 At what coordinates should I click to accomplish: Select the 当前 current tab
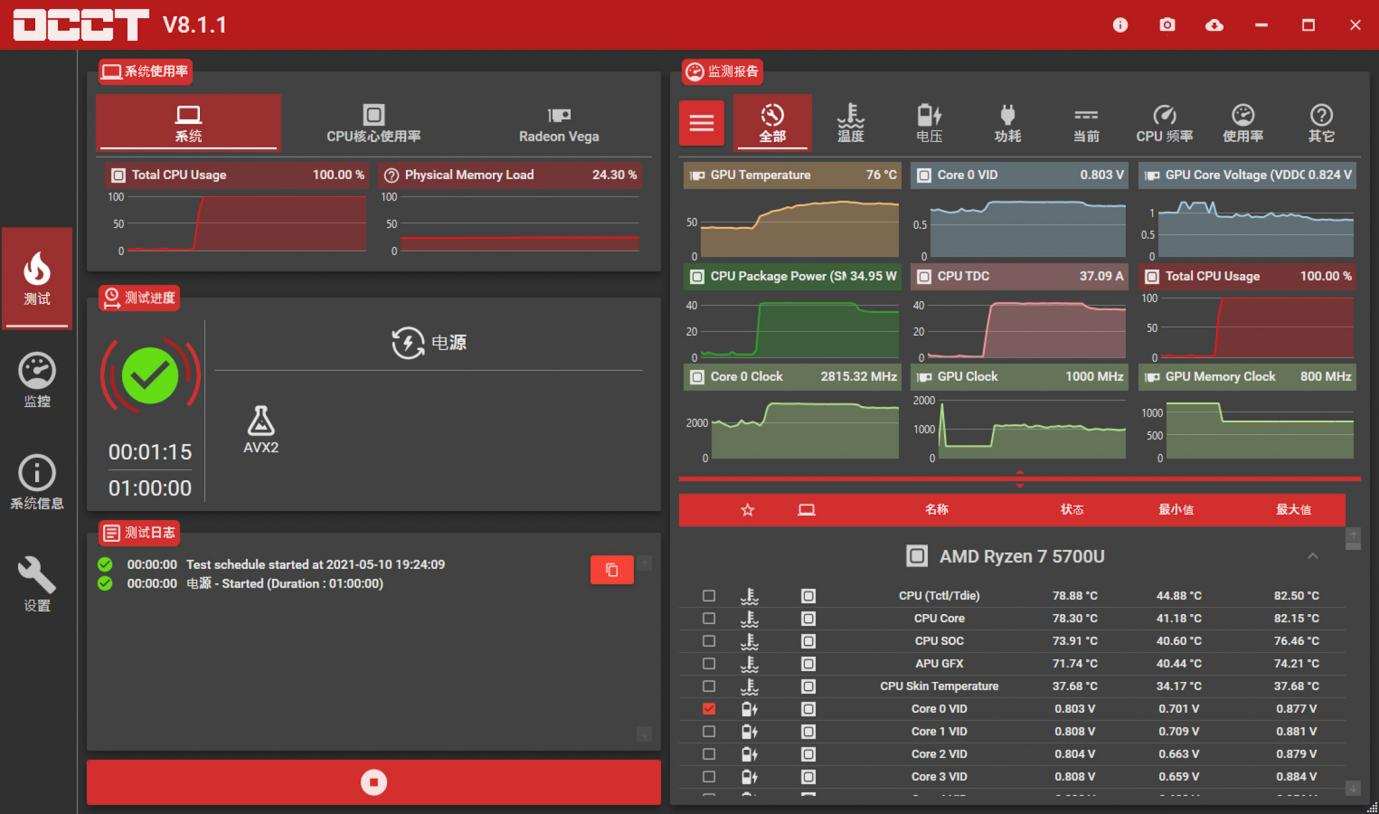(1086, 123)
